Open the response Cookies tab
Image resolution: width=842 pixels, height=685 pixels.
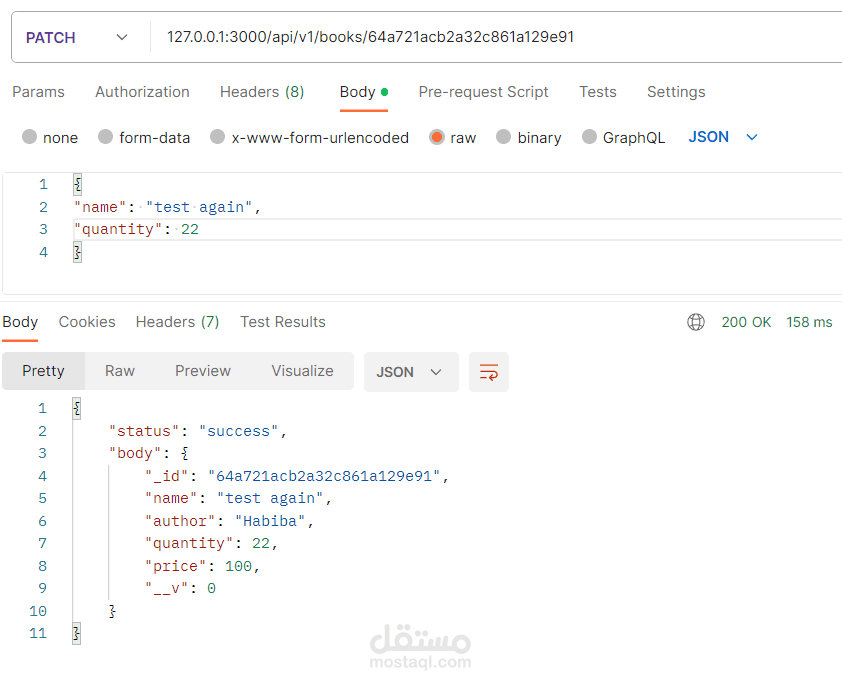click(87, 322)
